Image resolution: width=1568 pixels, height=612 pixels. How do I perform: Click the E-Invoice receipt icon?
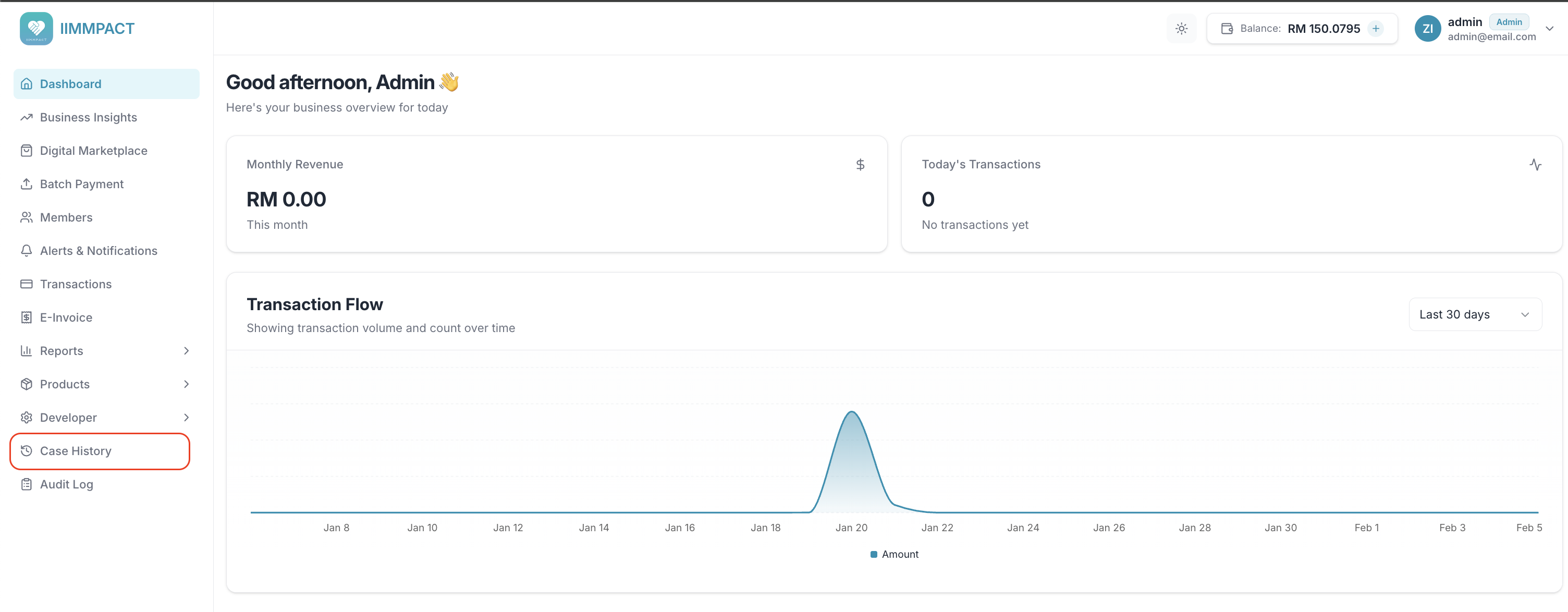pos(27,317)
